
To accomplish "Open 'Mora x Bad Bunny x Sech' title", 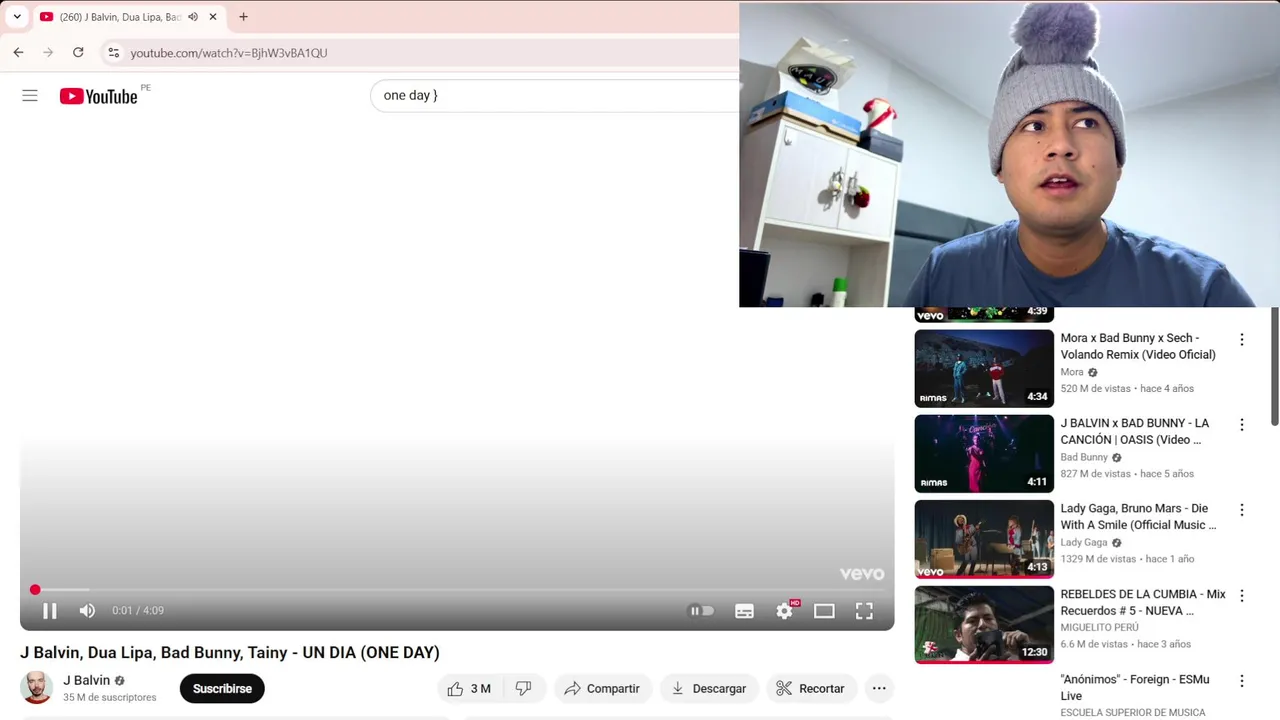I will 1138,346.
